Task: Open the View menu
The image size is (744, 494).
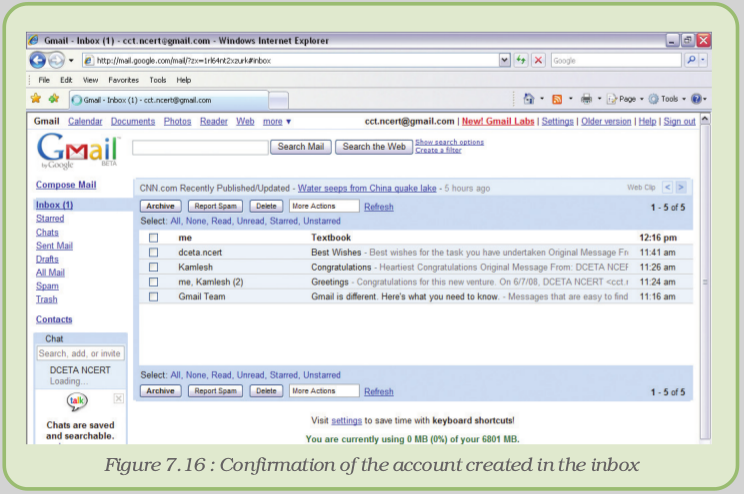Action: [x=90, y=80]
